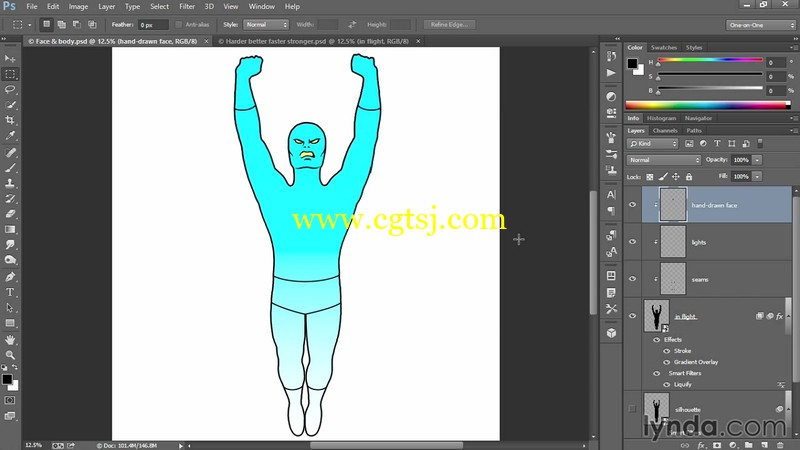Image resolution: width=800 pixels, height=450 pixels.
Task: Select the Eyedropper tool
Action: (10, 135)
